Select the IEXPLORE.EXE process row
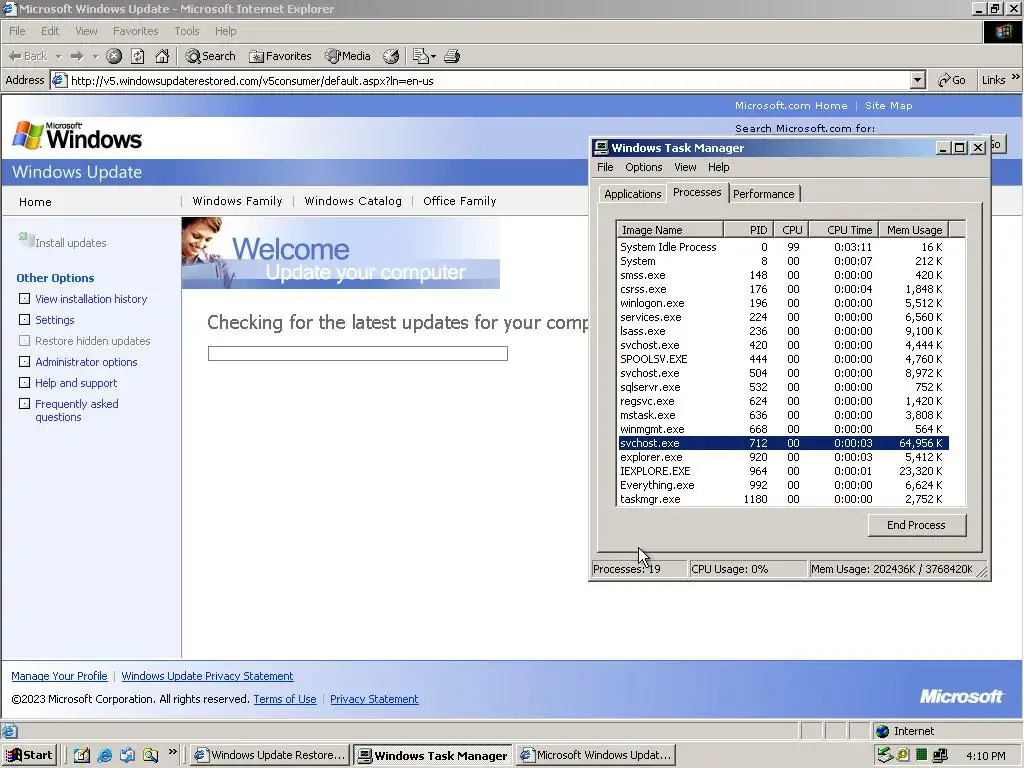The height and width of the screenshot is (768, 1024). 783,471
